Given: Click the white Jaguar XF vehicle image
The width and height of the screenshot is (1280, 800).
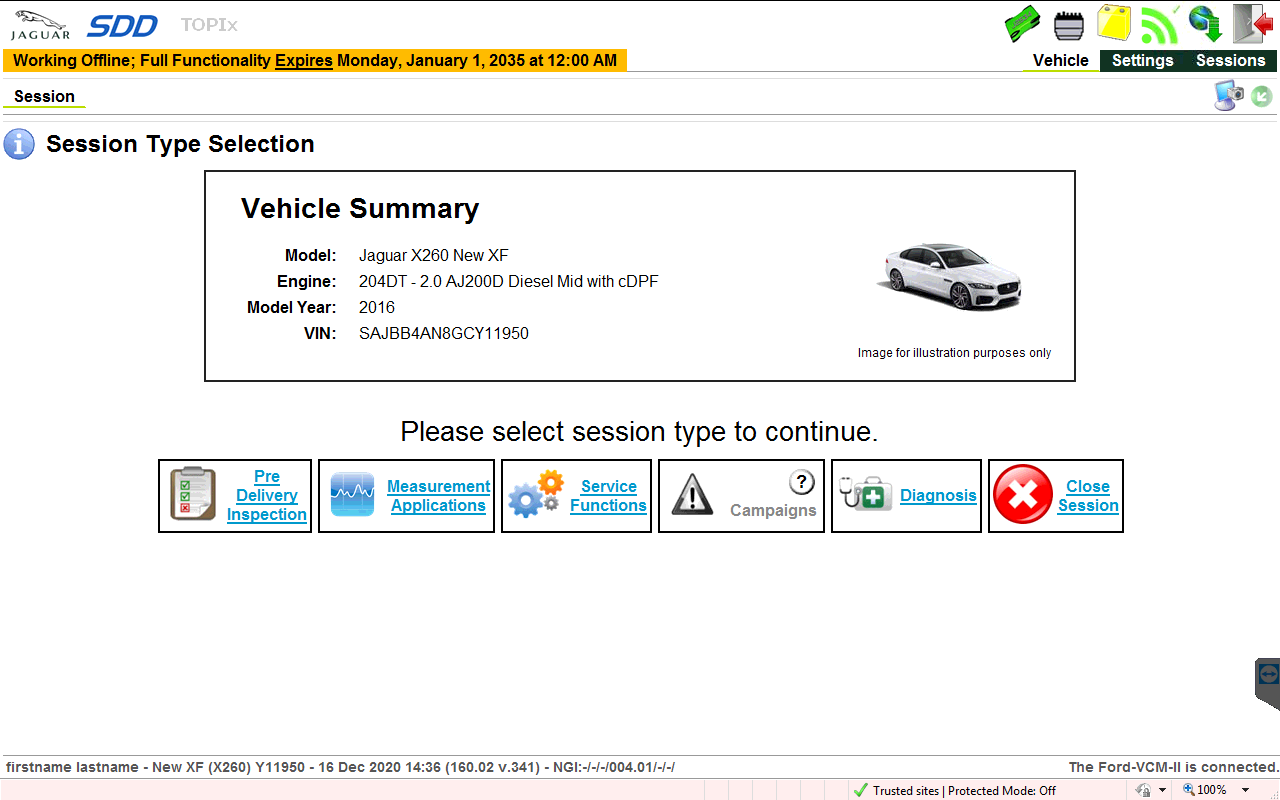Looking at the screenshot, I should coord(949,275).
